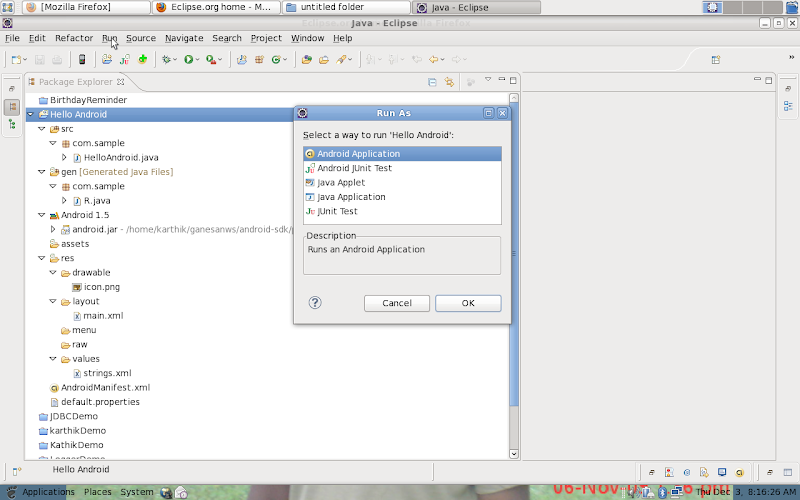800x500 pixels.
Task: Collapse the Hello Android project node
Action: tap(31, 114)
